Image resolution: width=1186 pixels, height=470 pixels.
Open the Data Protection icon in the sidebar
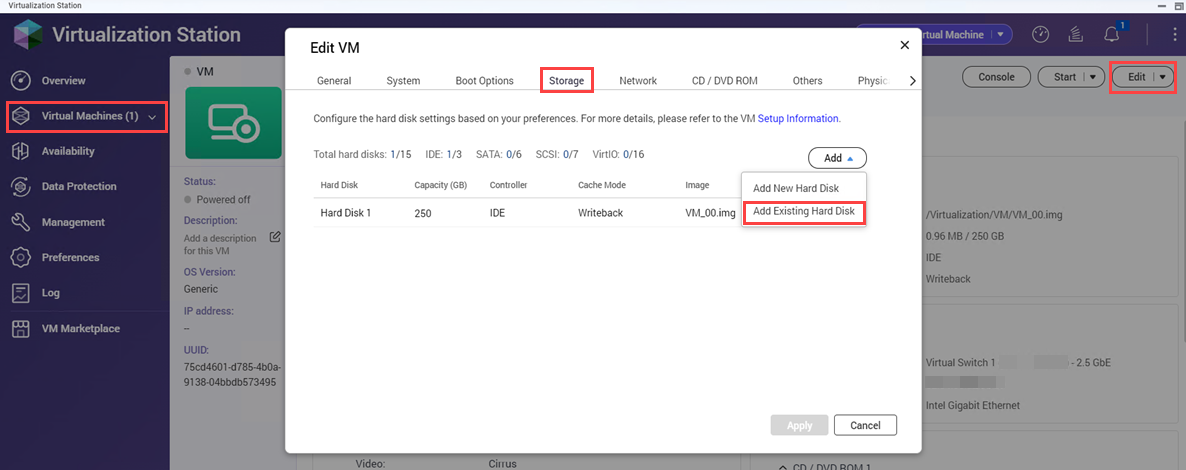click(x=21, y=186)
